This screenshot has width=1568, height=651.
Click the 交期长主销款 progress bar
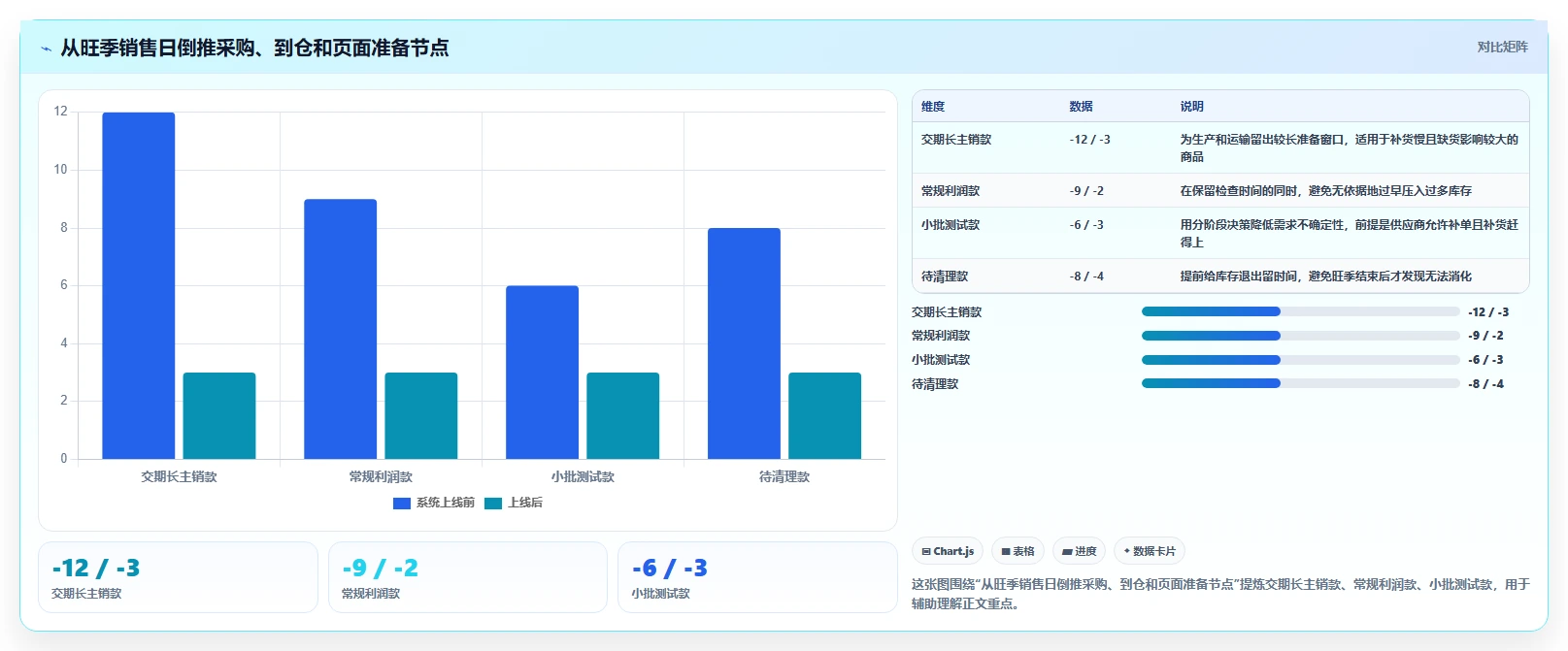(1301, 311)
